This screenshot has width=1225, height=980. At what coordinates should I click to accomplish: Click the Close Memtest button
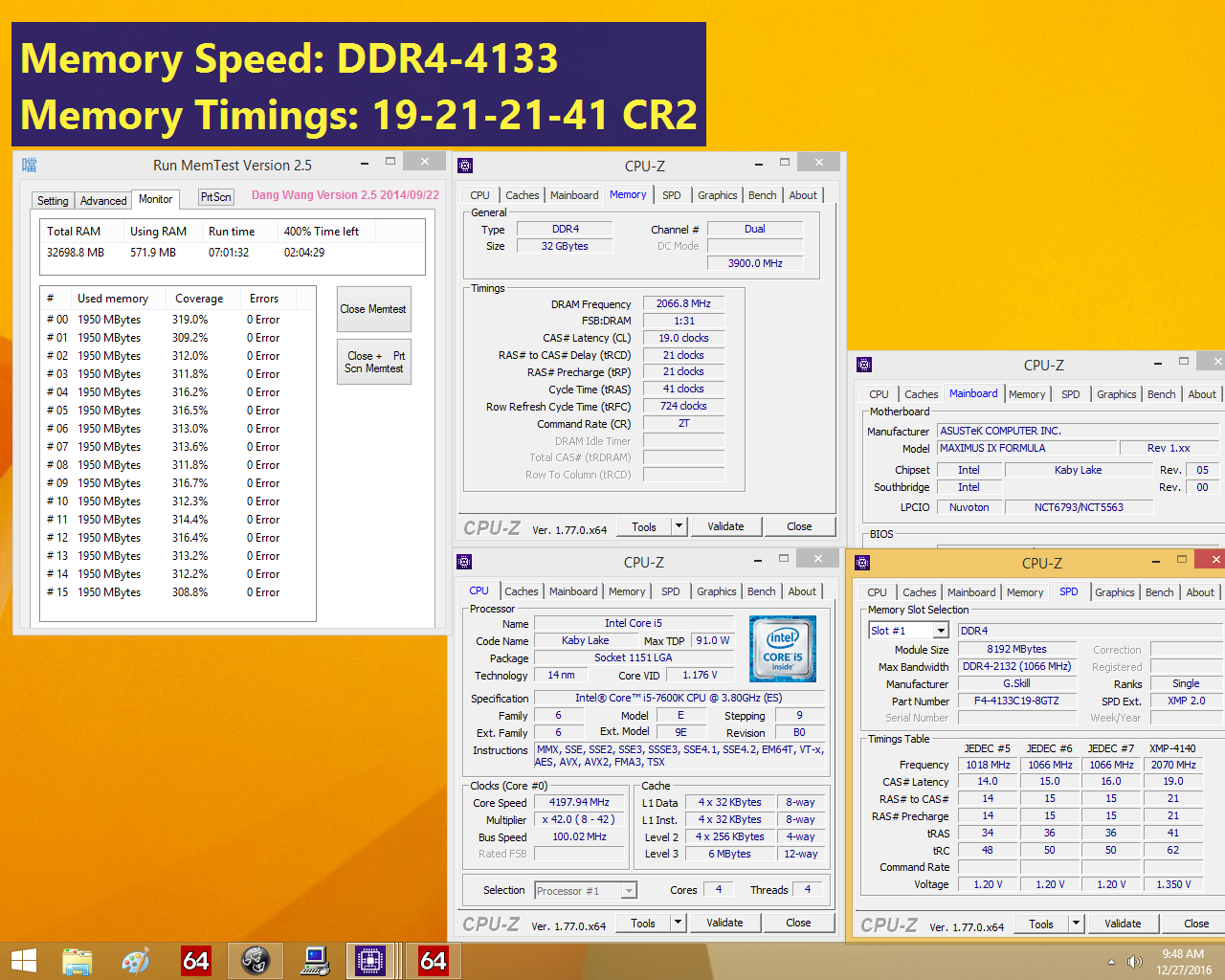(373, 309)
